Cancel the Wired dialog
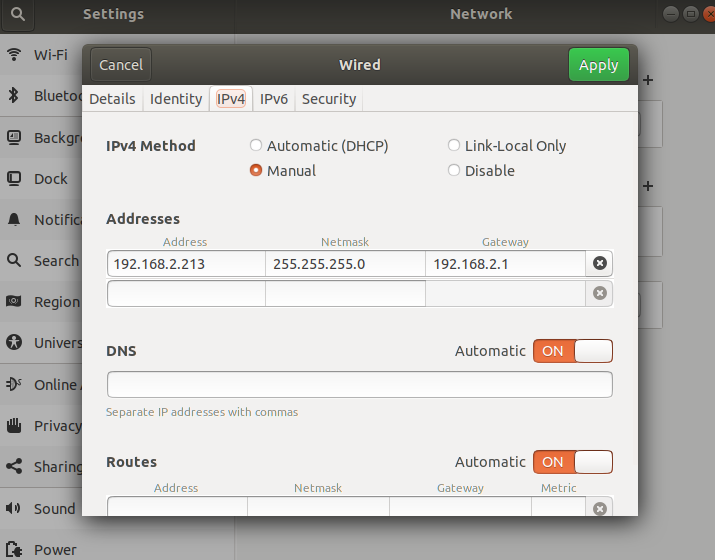The width and height of the screenshot is (715, 560). click(x=121, y=65)
